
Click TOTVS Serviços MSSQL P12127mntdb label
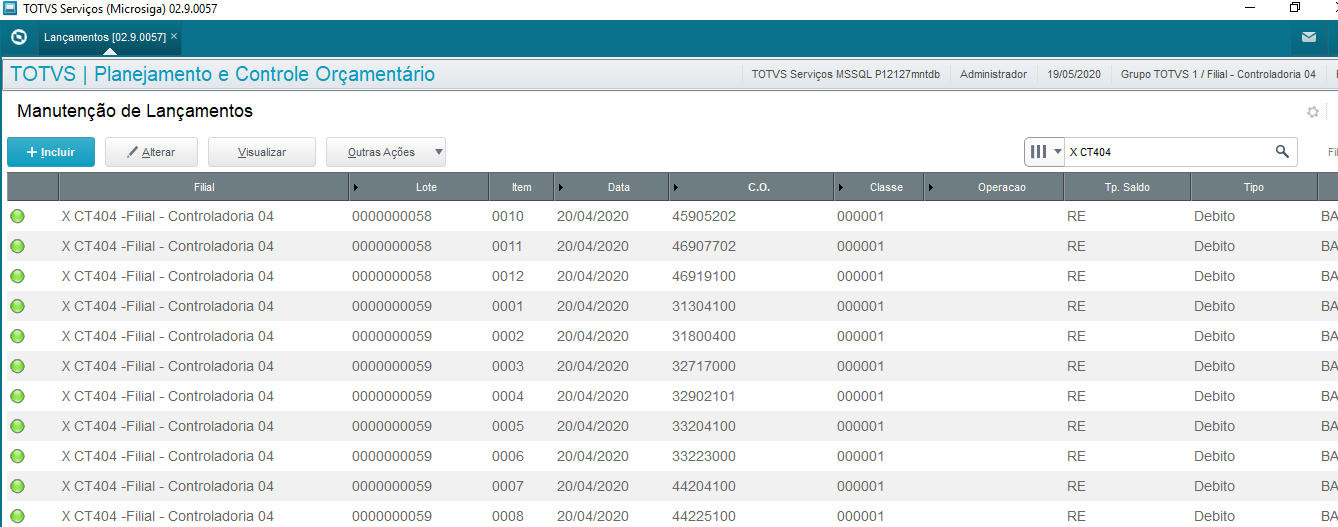[846, 74]
